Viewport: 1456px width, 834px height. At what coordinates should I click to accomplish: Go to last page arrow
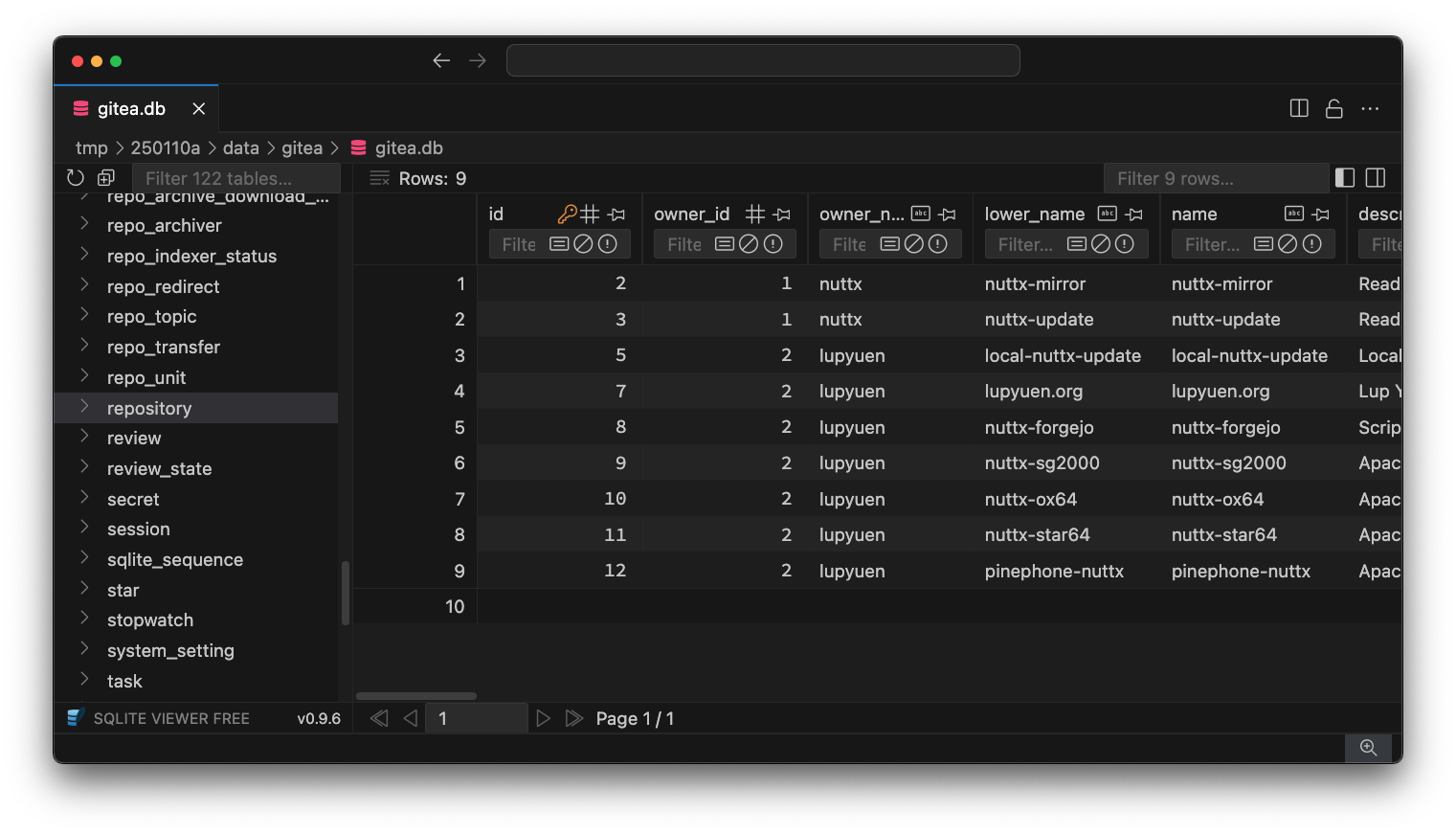coord(574,718)
